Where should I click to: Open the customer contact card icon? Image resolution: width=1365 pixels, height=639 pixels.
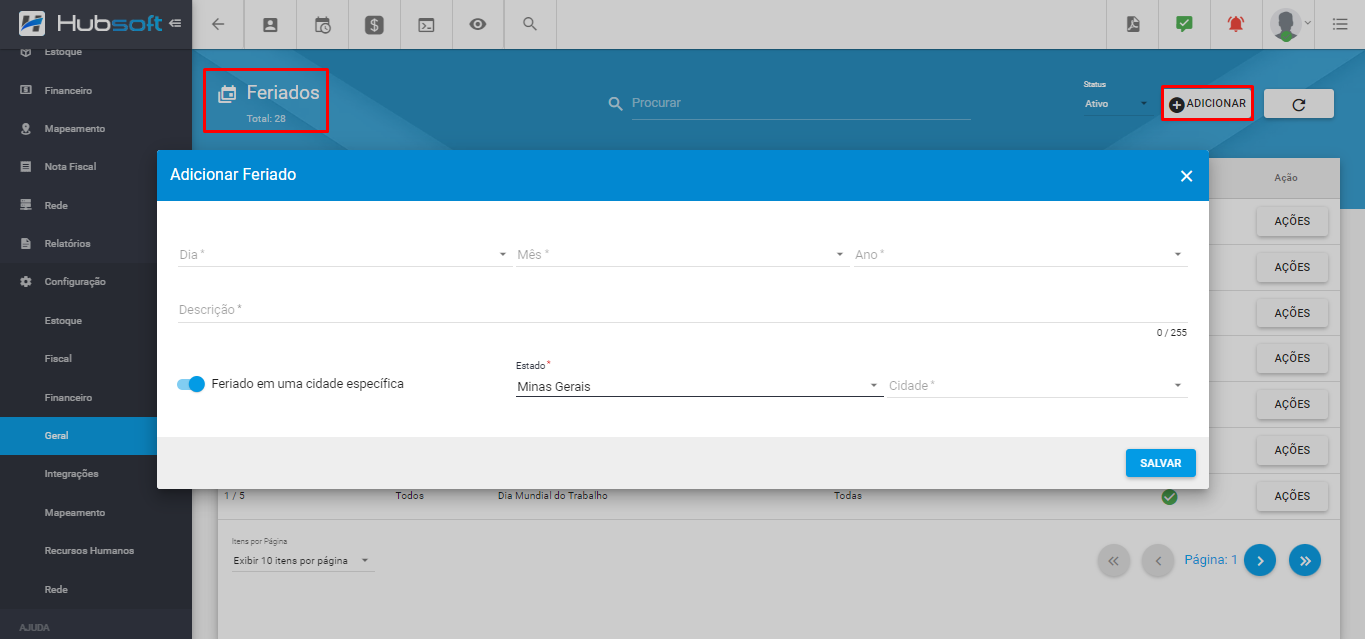(x=270, y=25)
